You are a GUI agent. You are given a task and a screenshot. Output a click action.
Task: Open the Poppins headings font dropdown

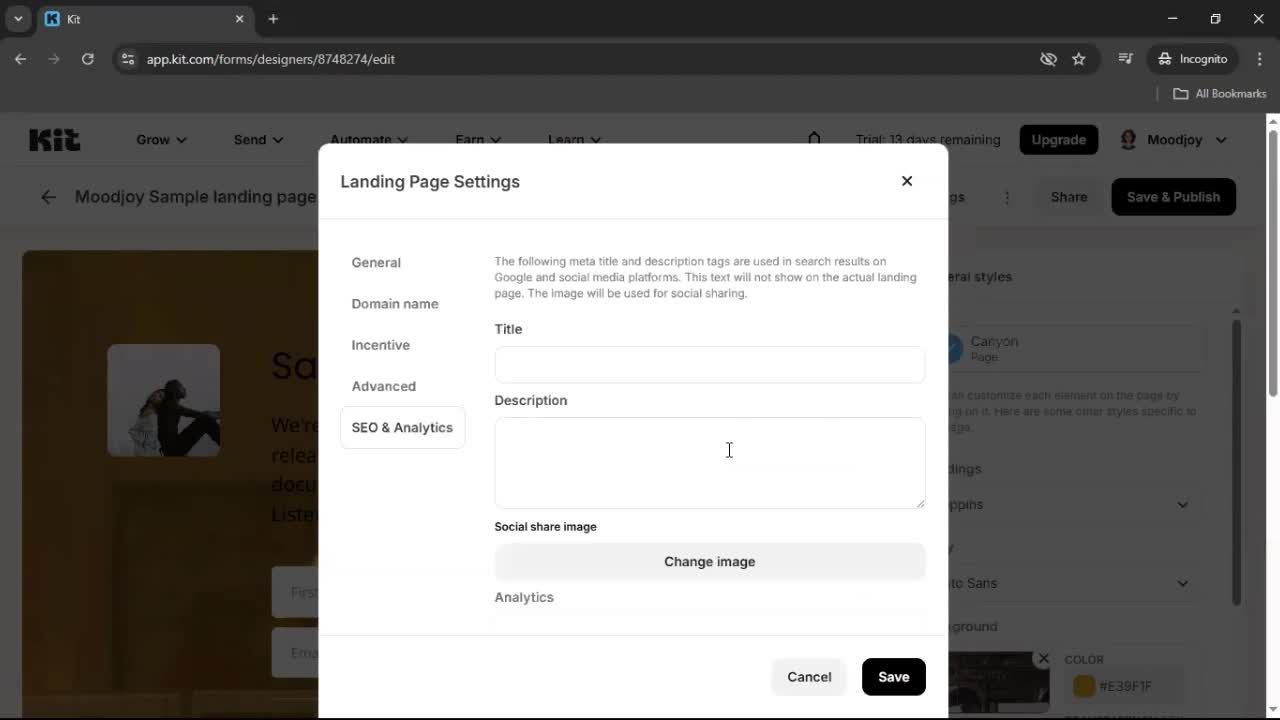1182,504
